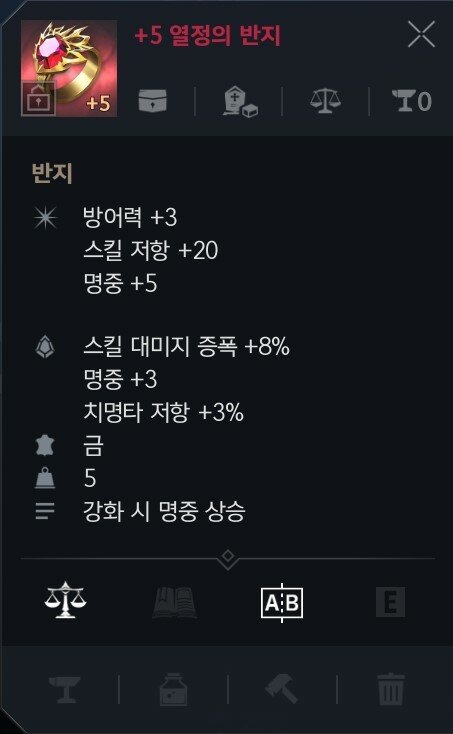Click the gem icon beside 스킬 대미지 증폭
The image size is (453, 734).
(45, 347)
